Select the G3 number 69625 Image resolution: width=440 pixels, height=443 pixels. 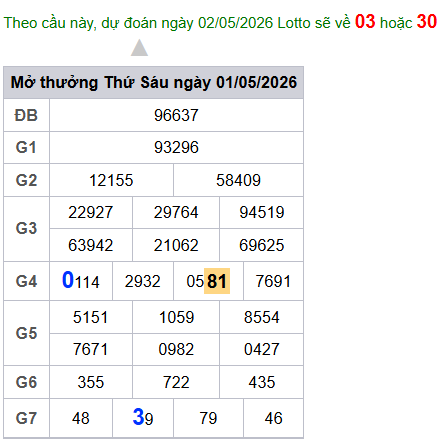[262, 245]
